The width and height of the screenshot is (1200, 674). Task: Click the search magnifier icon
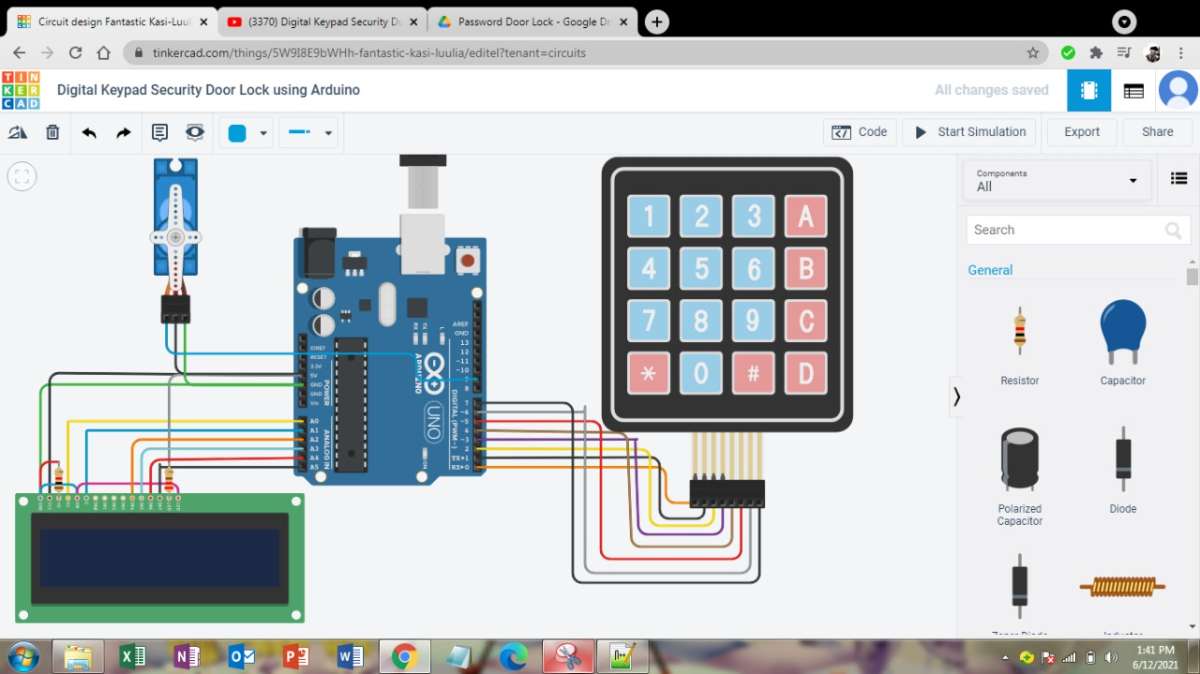[1173, 231]
